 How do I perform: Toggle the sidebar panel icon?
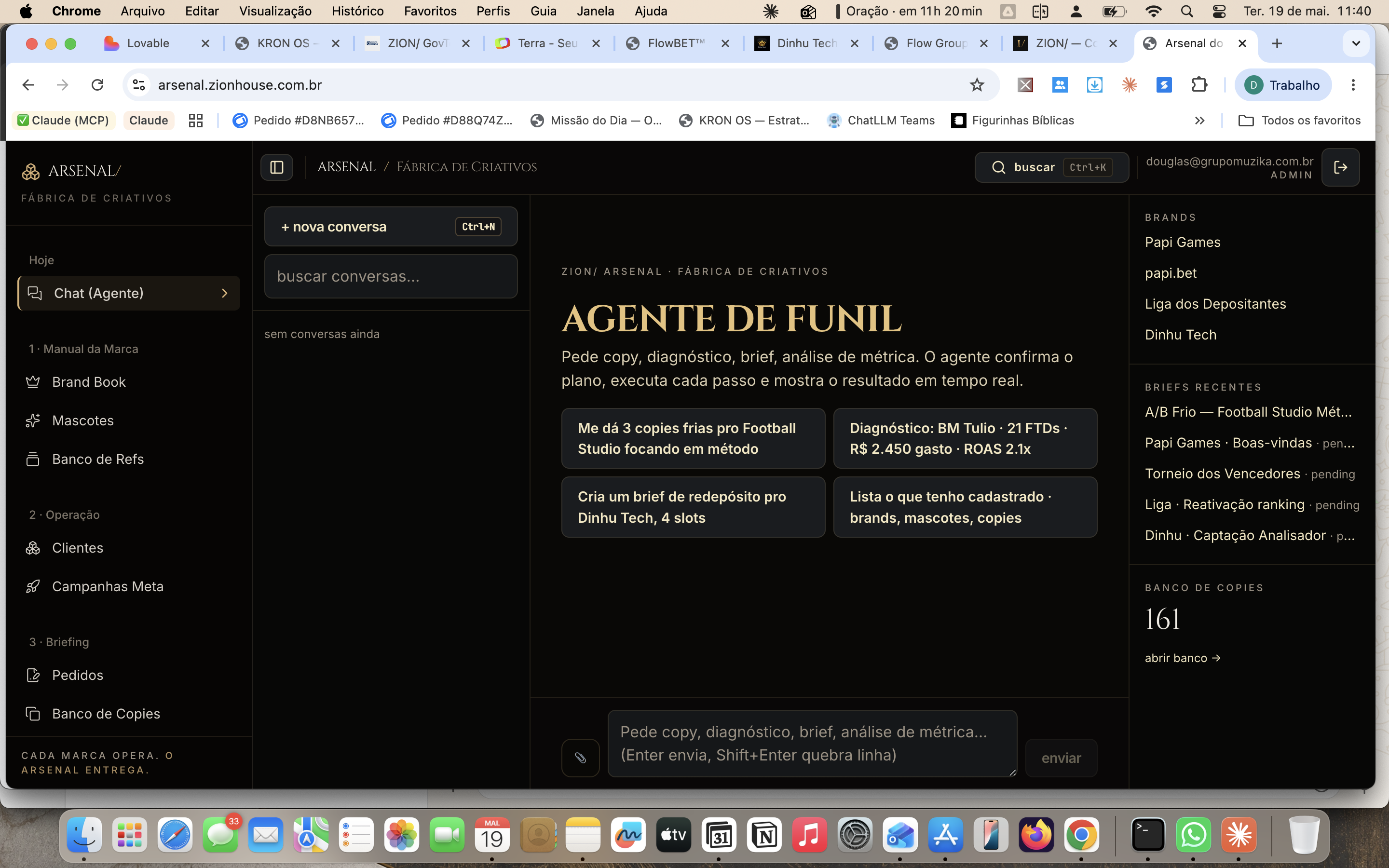click(277, 167)
